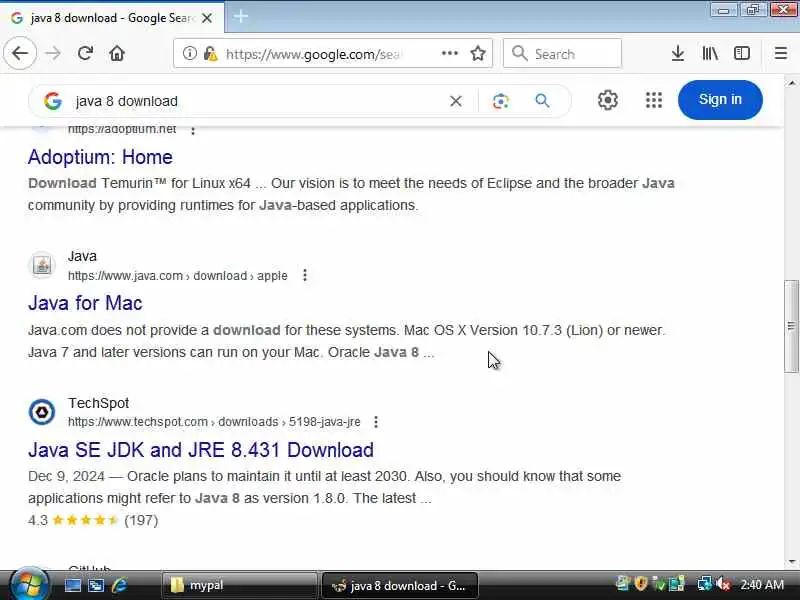This screenshot has height=600, width=800.
Task: Click the 4.3 star rating text
Action: (37, 520)
